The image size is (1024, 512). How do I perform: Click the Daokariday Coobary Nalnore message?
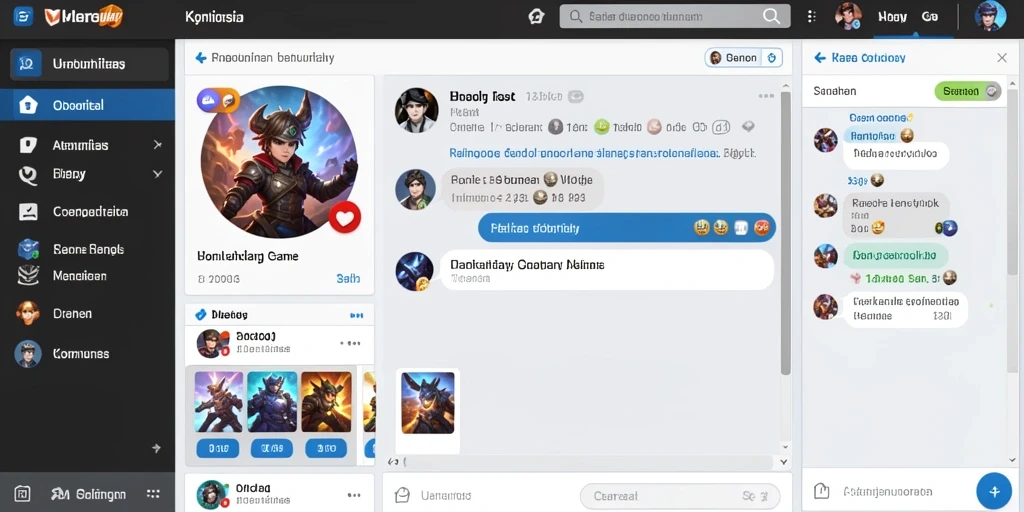click(x=607, y=270)
